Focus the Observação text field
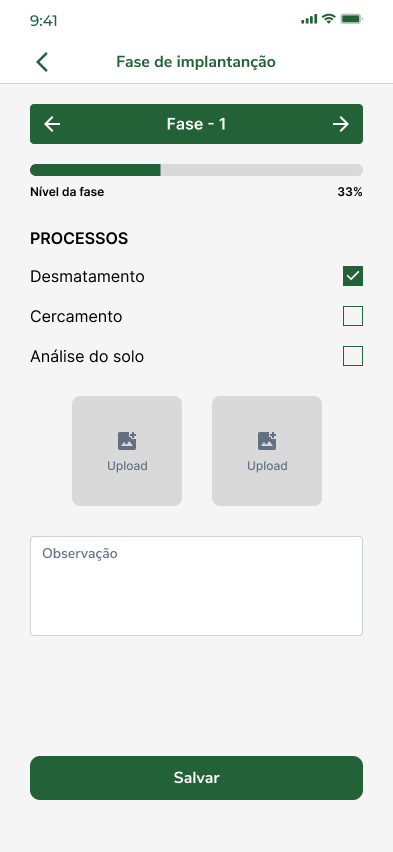Screen dimensions: 393x852 (196, 586)
